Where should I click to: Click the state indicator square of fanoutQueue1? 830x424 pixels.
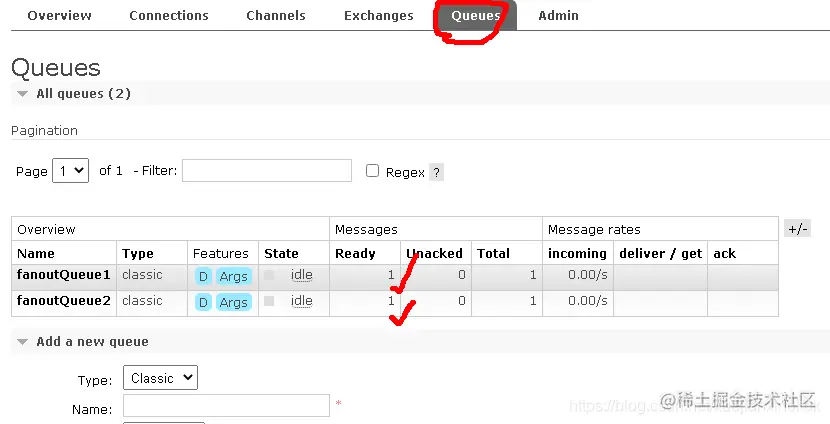(269, 275)
